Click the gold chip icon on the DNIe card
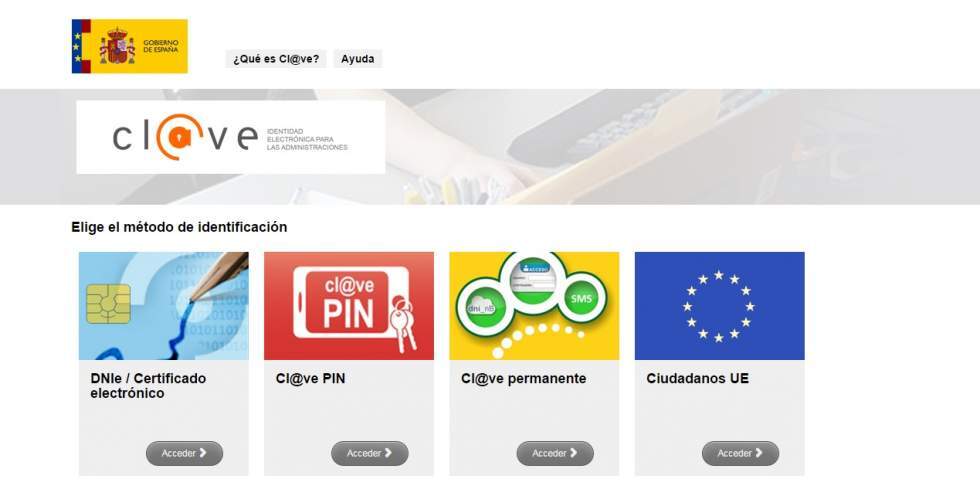The height and width of the screenshot is (496, 980). pos(108,304)
